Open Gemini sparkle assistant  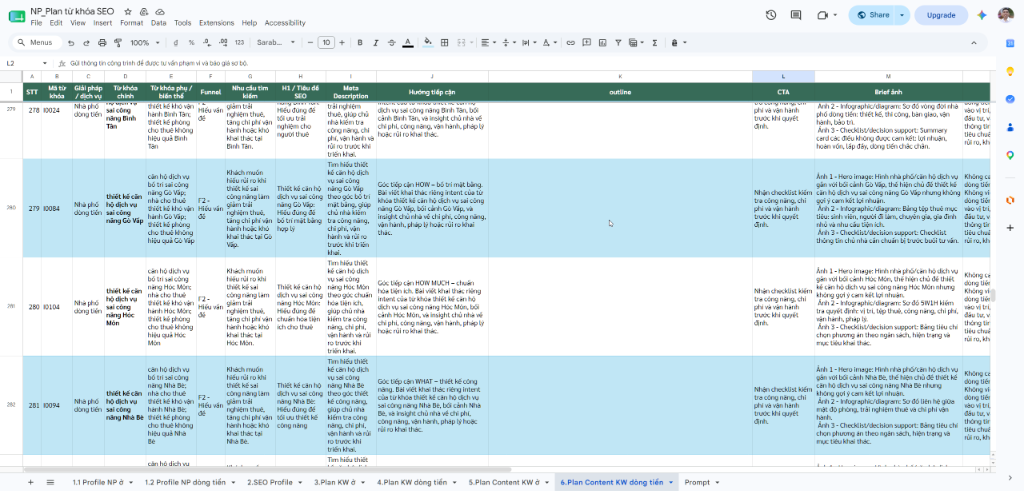pos(982,15)
